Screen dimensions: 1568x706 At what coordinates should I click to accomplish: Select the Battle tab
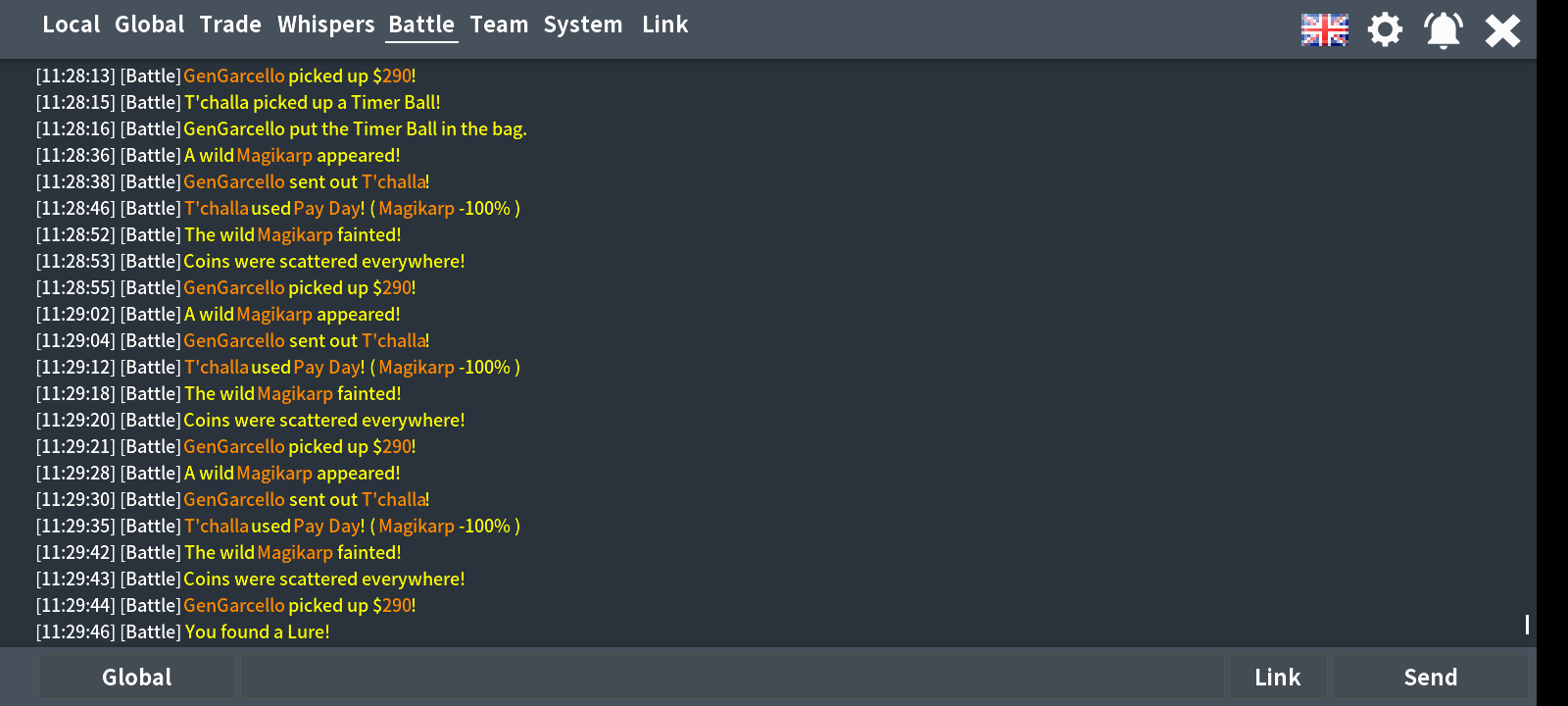pos(421,25)
